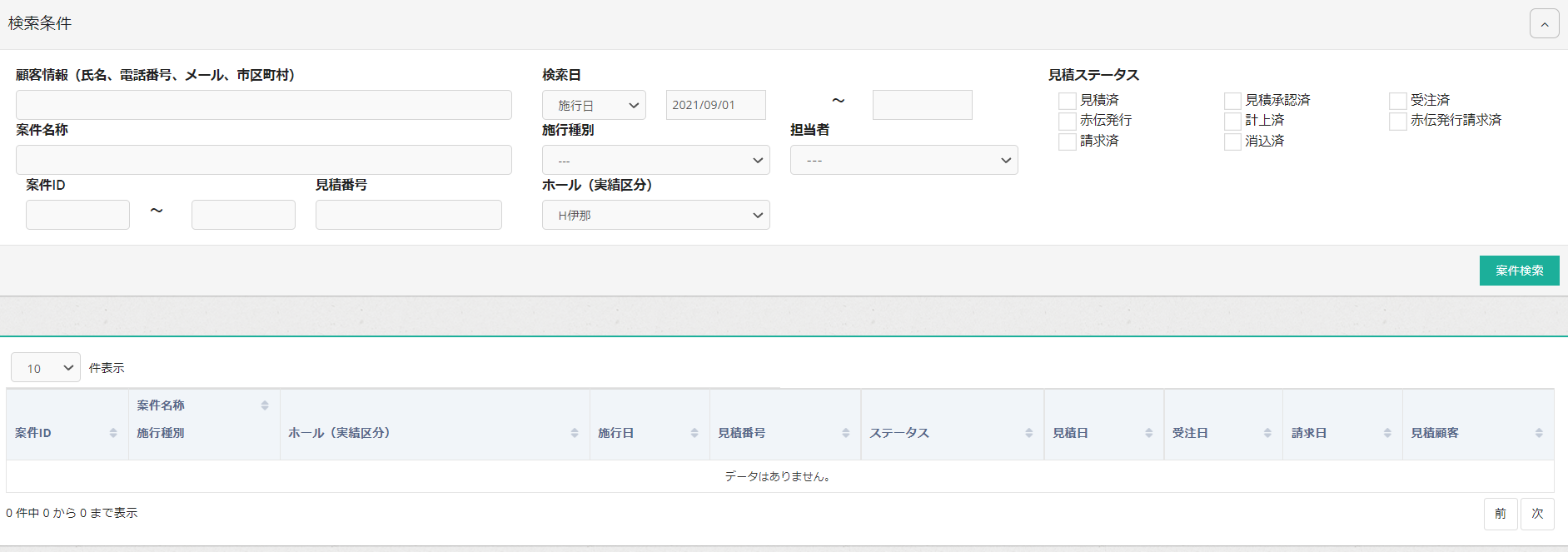Sort by ホール（実績区分） column icon
Image resolution: width=1568 pixels, height=552 pixels.
[575, 433]
